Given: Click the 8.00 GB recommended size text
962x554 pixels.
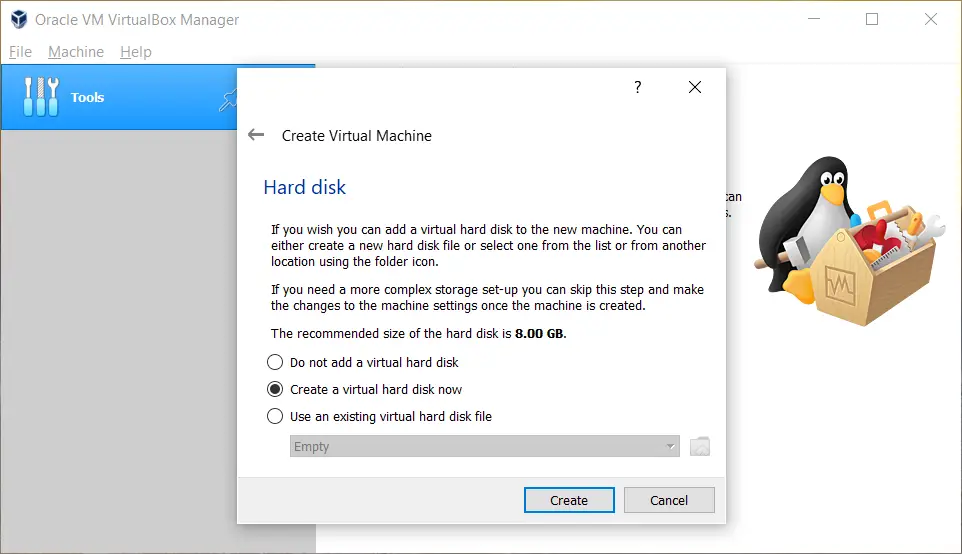Looking at the screenshot, I should (x=539, y=334).
